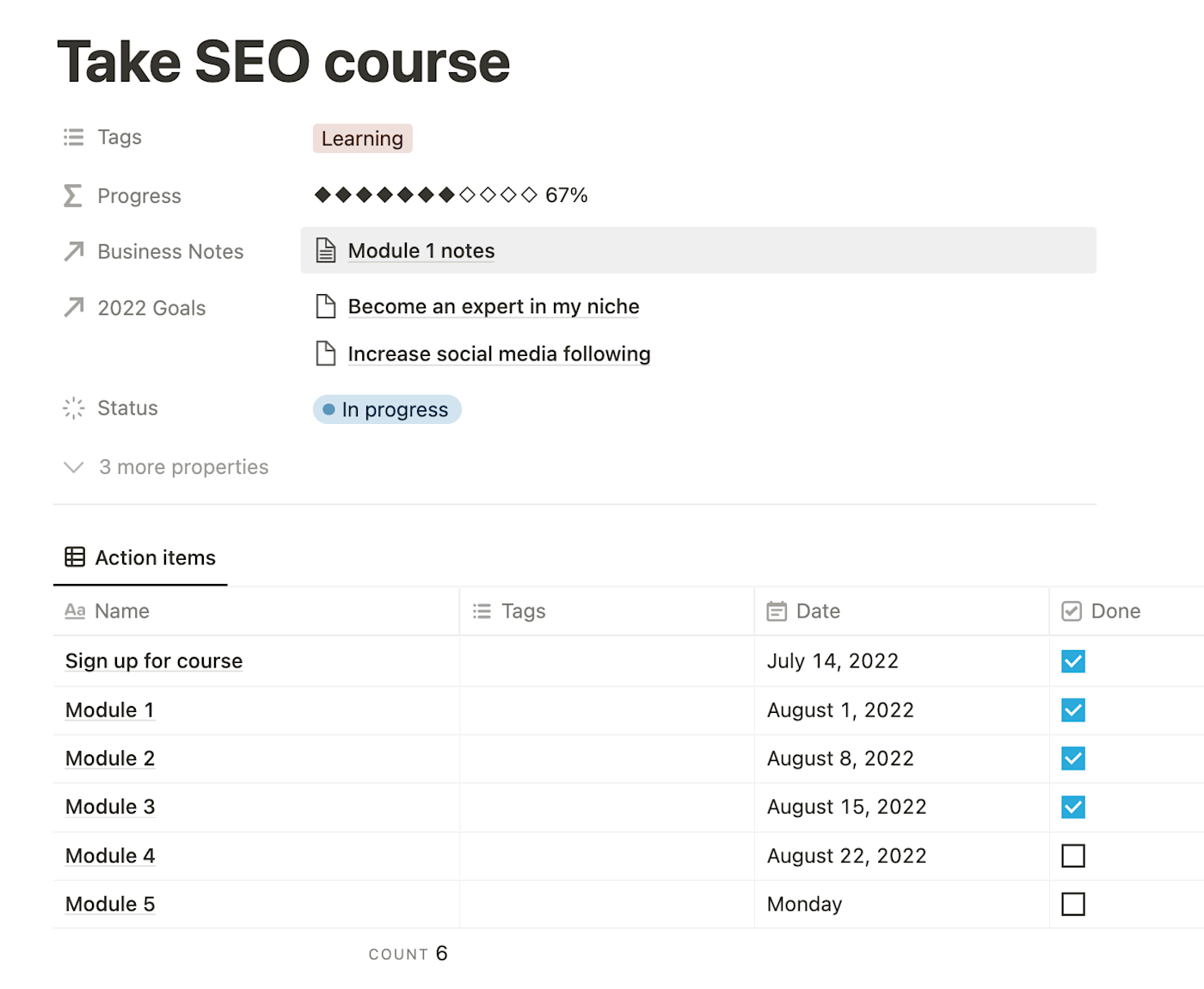Viewport: 1204px width, 989px height.
Task: Click the Business Notes relation arrow icon
Action: pyautogui.click(x=74, y=251)
